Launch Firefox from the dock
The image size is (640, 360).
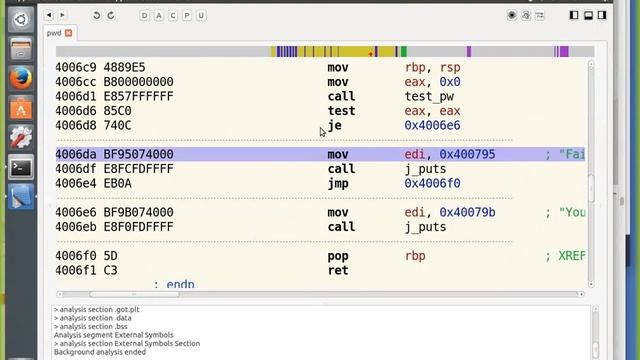[x=20, y=78]
